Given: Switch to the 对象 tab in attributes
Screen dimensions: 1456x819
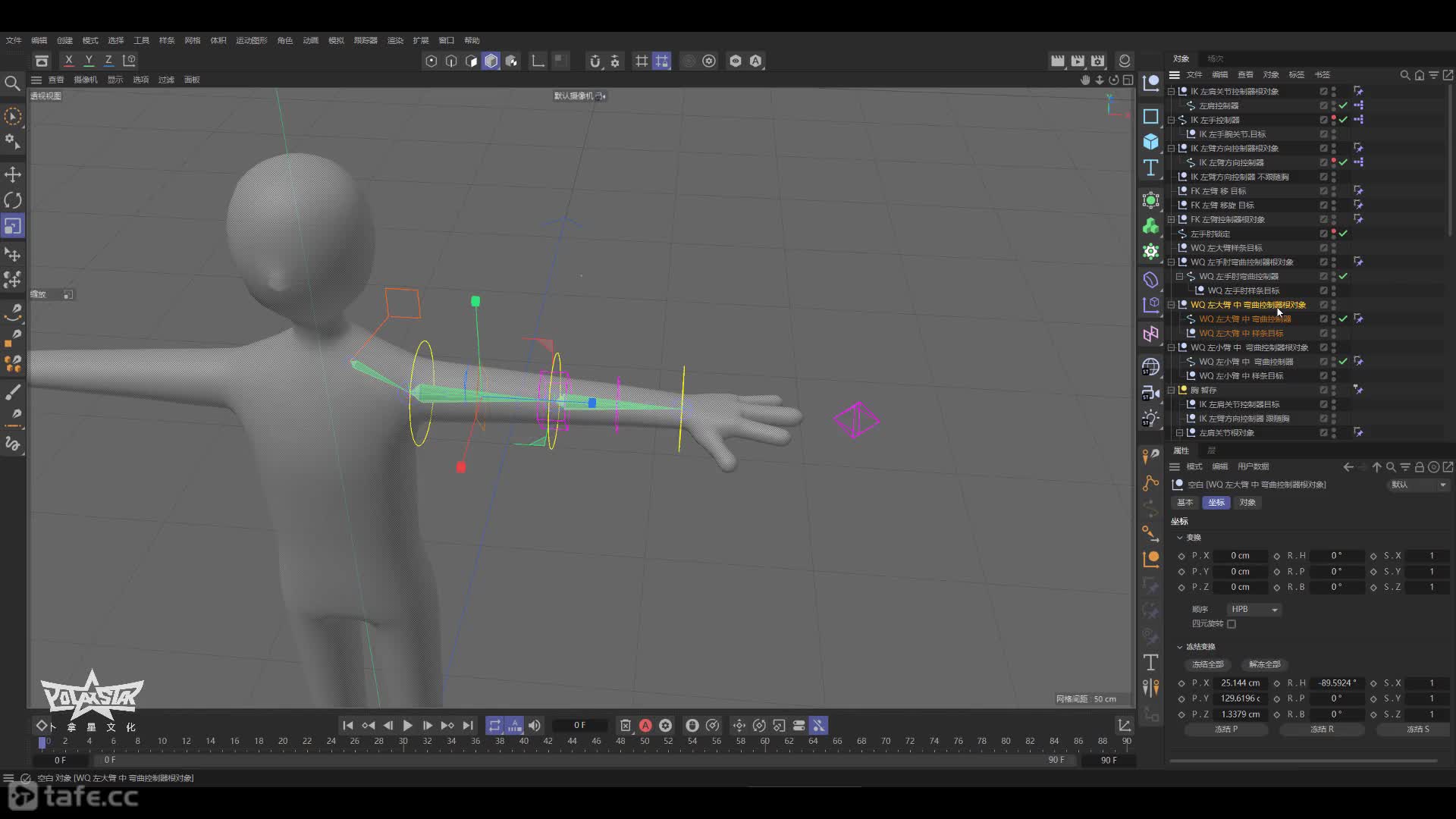Looking at the screenshot, I should pyautogui.click(x=1247, y=503).
